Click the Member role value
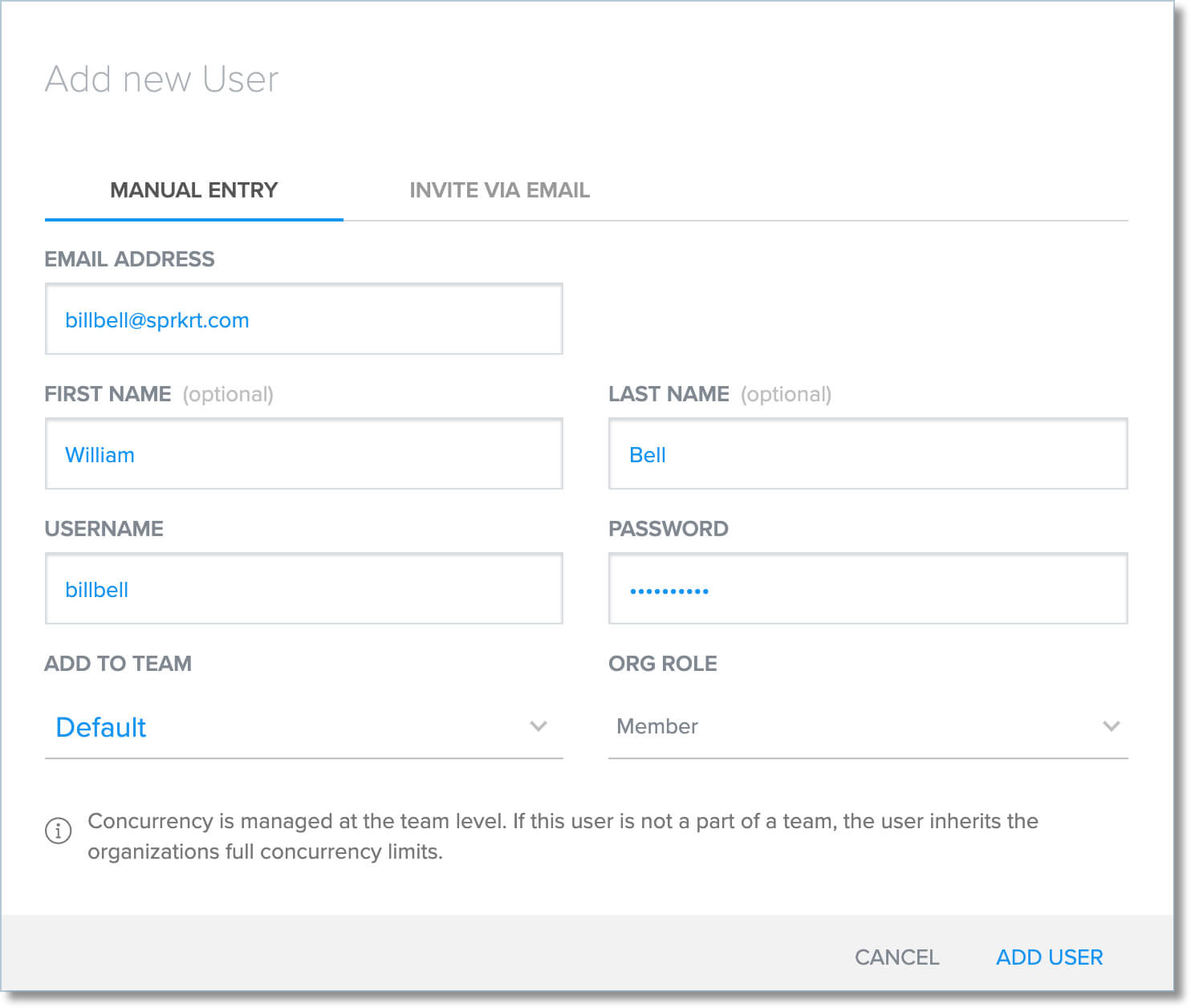 (656, 726)
